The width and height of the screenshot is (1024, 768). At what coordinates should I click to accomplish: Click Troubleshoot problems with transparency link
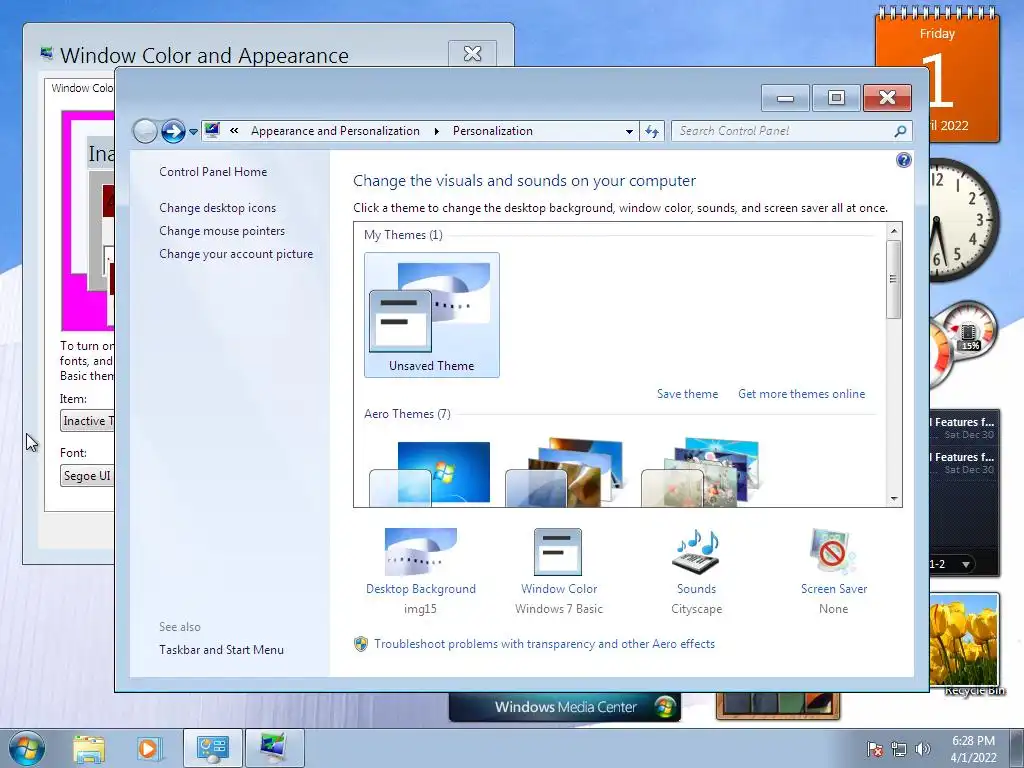[545, 644]
